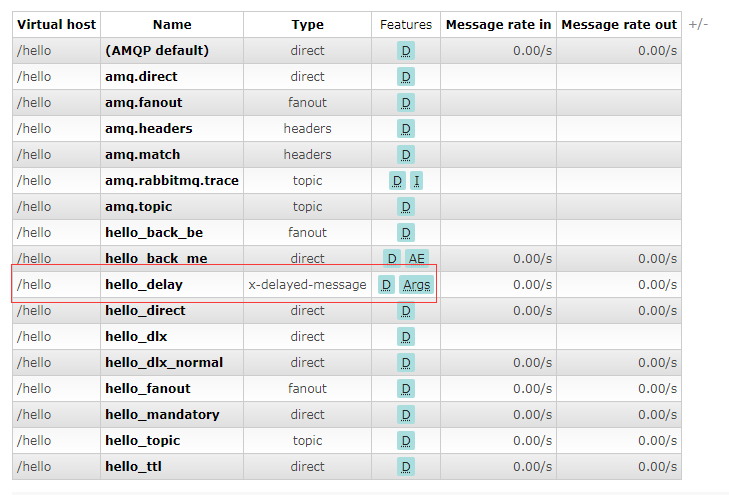Click the Features column header
729x495 pixels.
click(x=406, y=25)
